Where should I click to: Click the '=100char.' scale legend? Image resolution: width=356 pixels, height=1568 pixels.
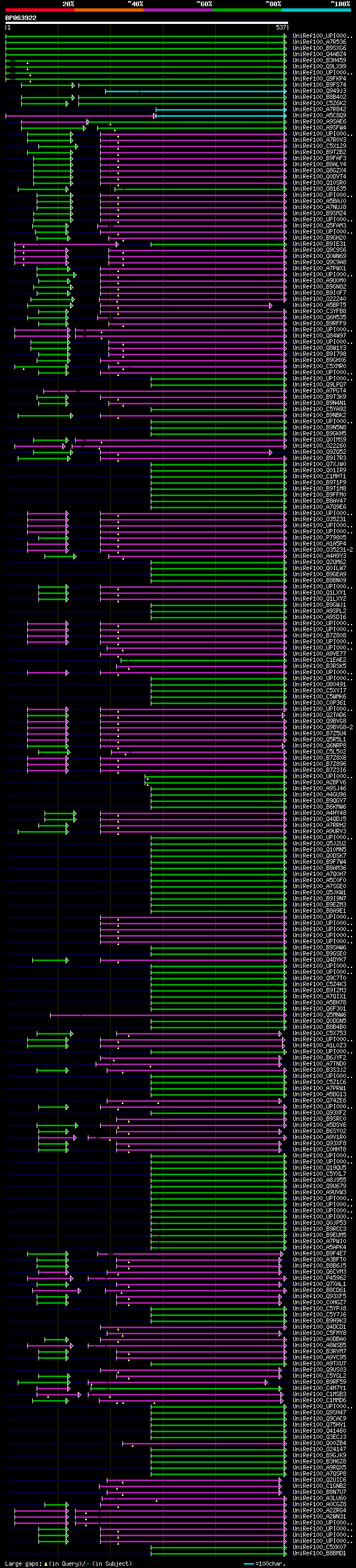(265, 1563)
